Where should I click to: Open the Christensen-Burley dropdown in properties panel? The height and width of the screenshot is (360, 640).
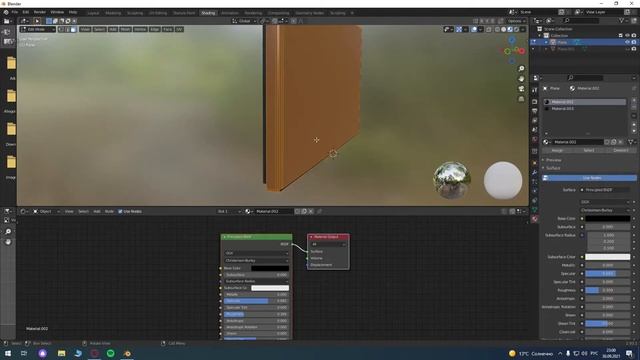pos(605,210)
